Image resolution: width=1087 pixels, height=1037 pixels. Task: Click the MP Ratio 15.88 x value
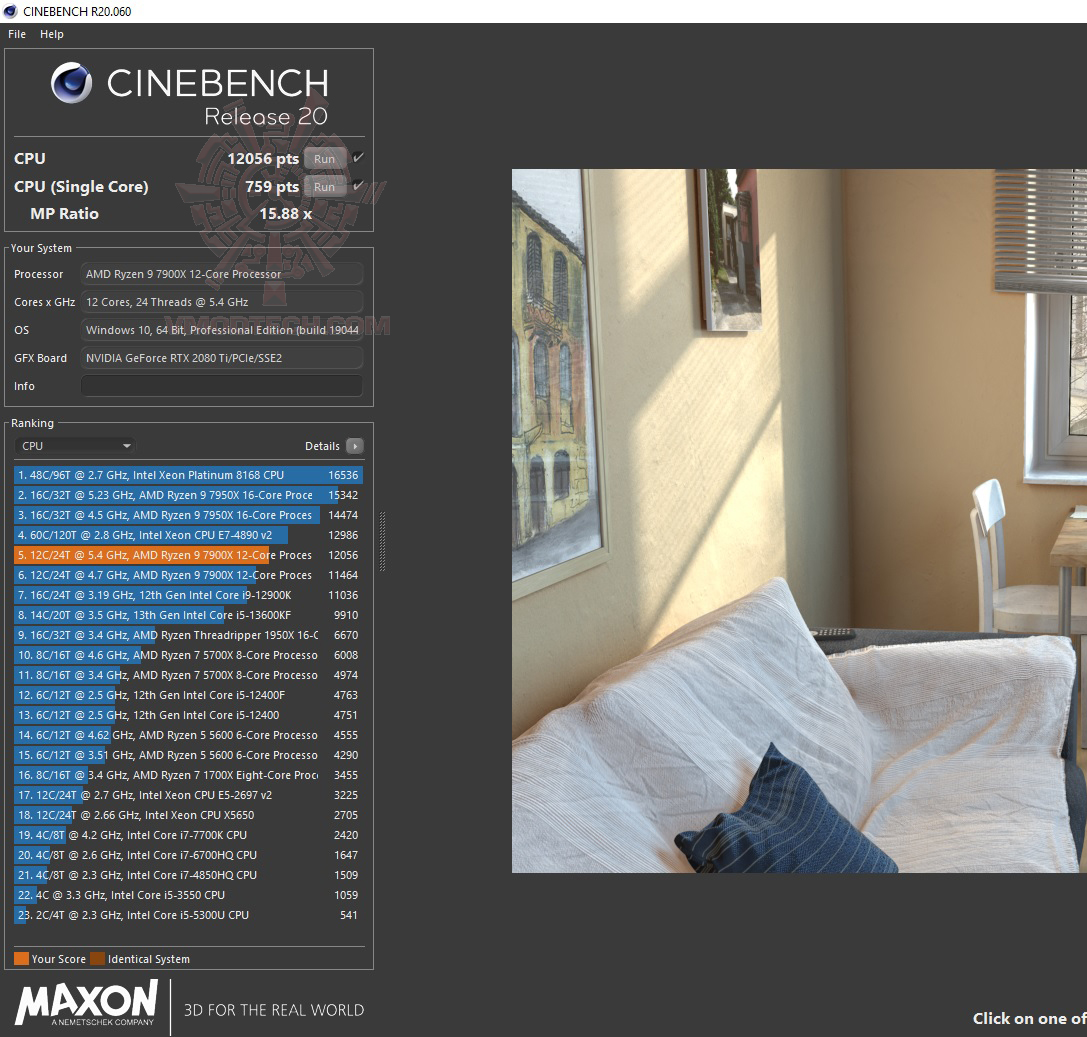click(x=286, y=214)
